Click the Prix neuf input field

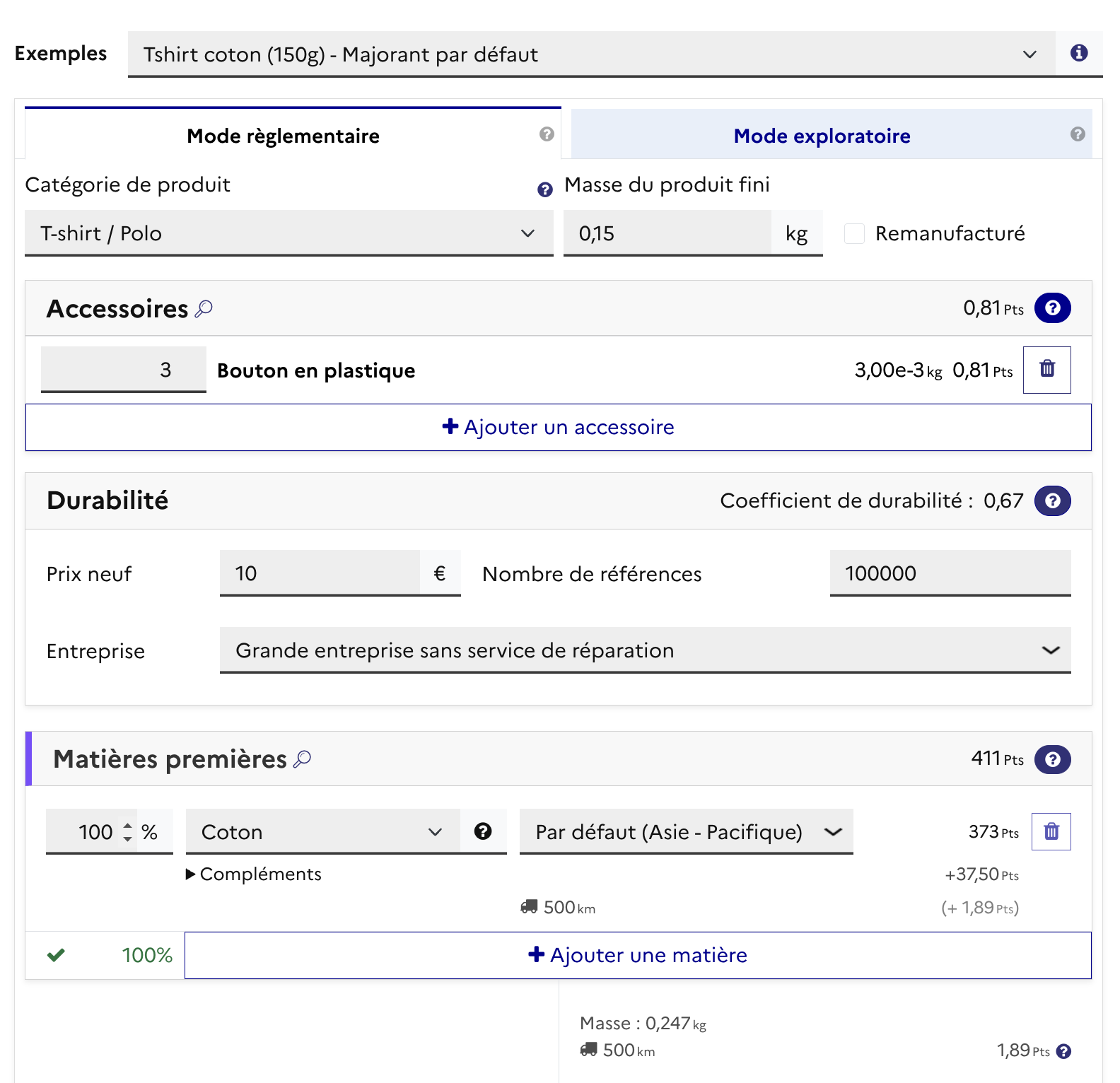pyautogui.click(x=320, y=573)
